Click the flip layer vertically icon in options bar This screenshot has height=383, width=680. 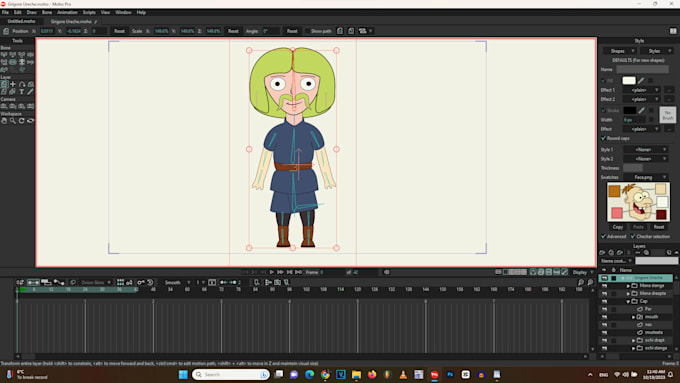coord(351,31)
